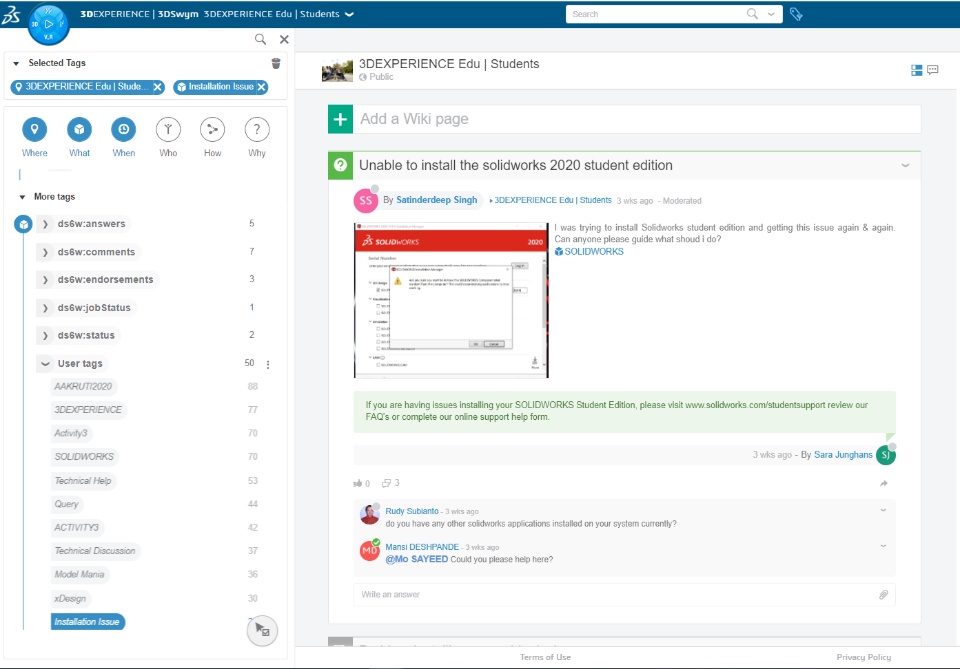
Task: Open Rudy Subianto's profile link
Action: pos(412,511)
